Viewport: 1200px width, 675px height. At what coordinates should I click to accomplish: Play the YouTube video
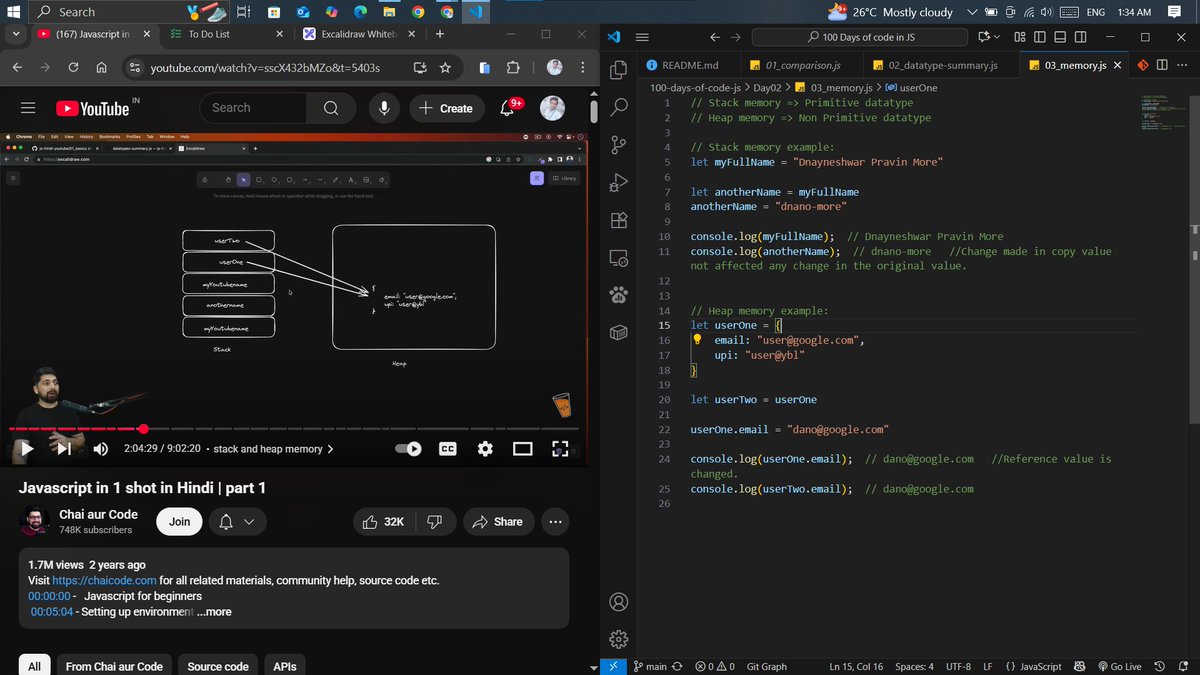click(26, 449)
